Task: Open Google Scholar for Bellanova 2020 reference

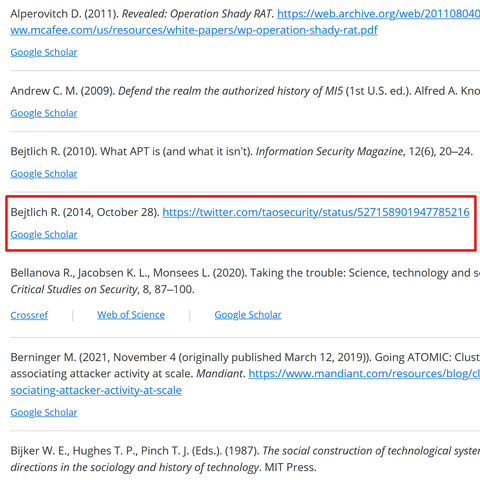Action: tap(248, 315)
